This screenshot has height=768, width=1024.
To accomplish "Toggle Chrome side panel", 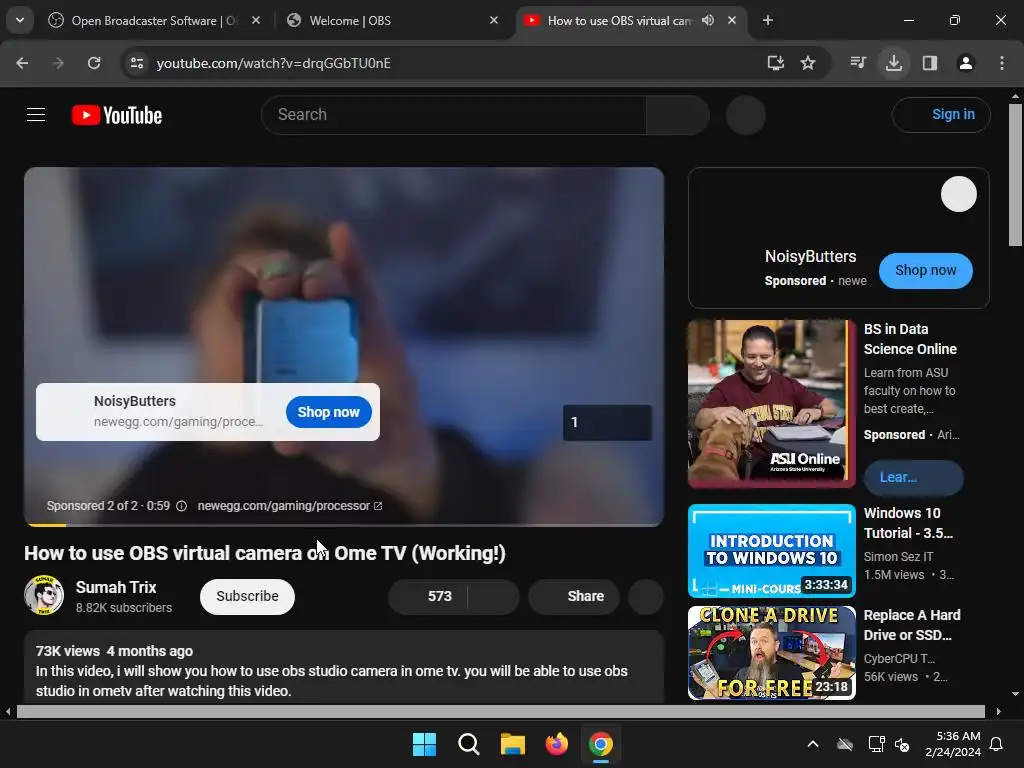I will pyautogui.click(x=930, y=63).
